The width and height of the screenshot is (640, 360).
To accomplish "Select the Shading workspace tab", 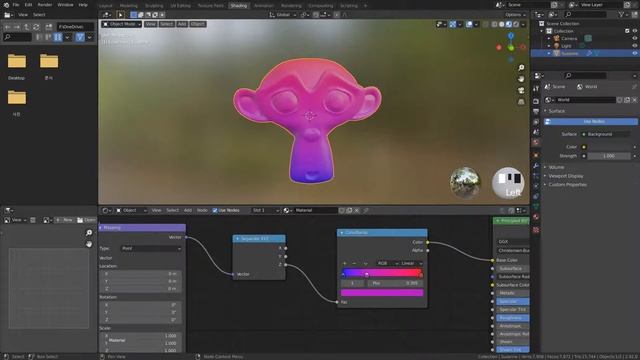I will pos(238,6).
